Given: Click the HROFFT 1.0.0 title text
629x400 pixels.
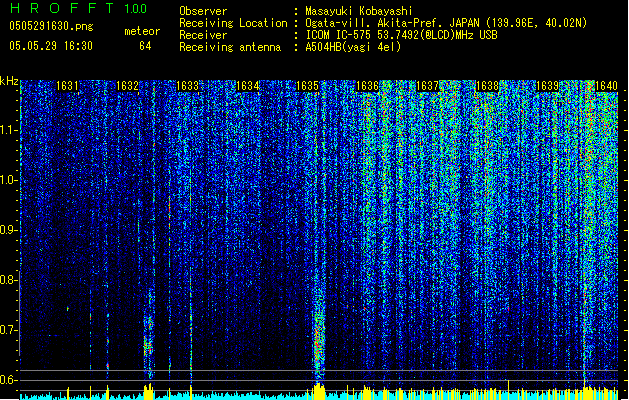Looking at the screenshot, I should tap(78, 8).
